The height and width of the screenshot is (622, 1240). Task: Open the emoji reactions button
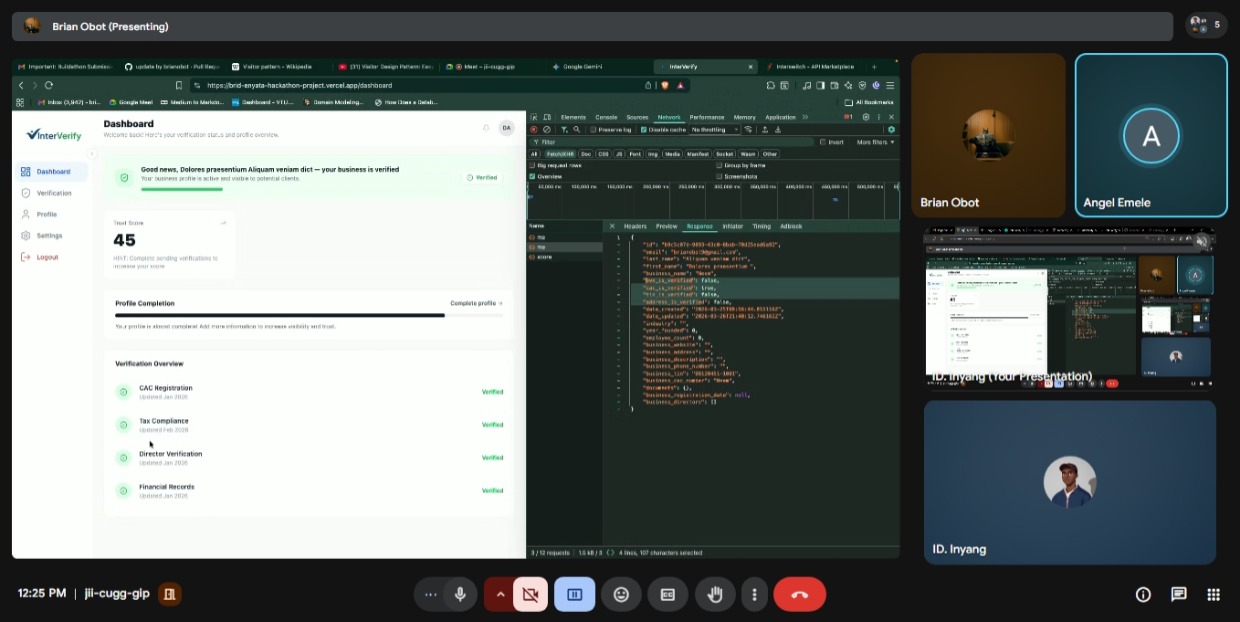tap(621, 594)
